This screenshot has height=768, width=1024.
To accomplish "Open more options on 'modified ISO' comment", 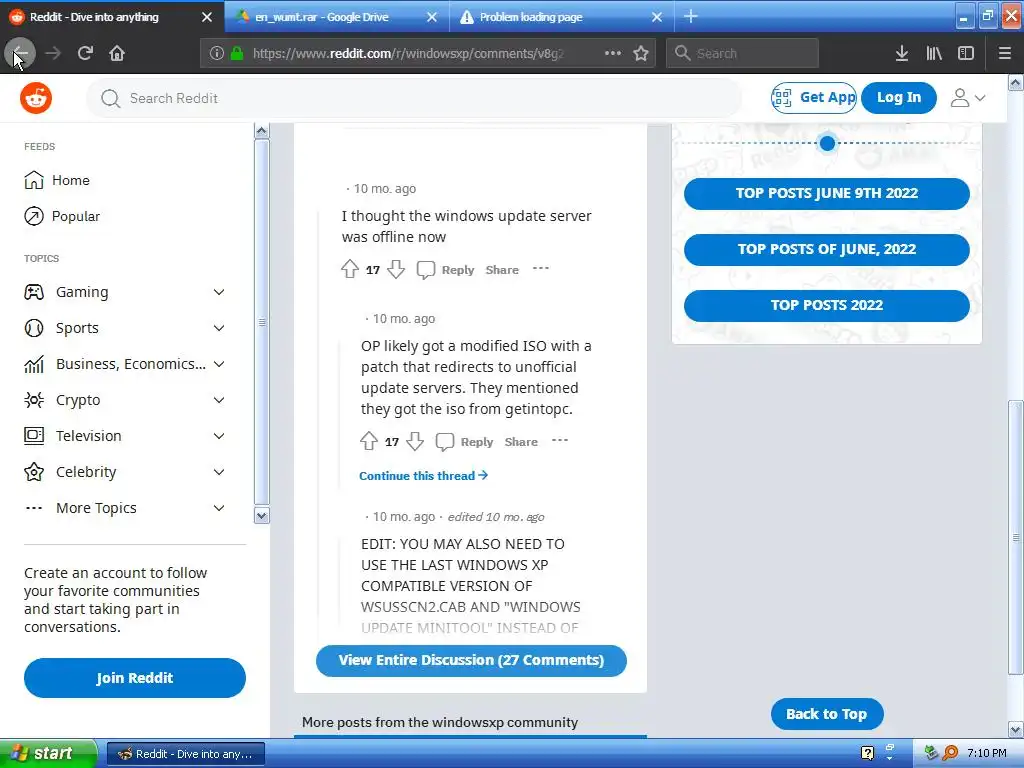I will click(560, 441).
